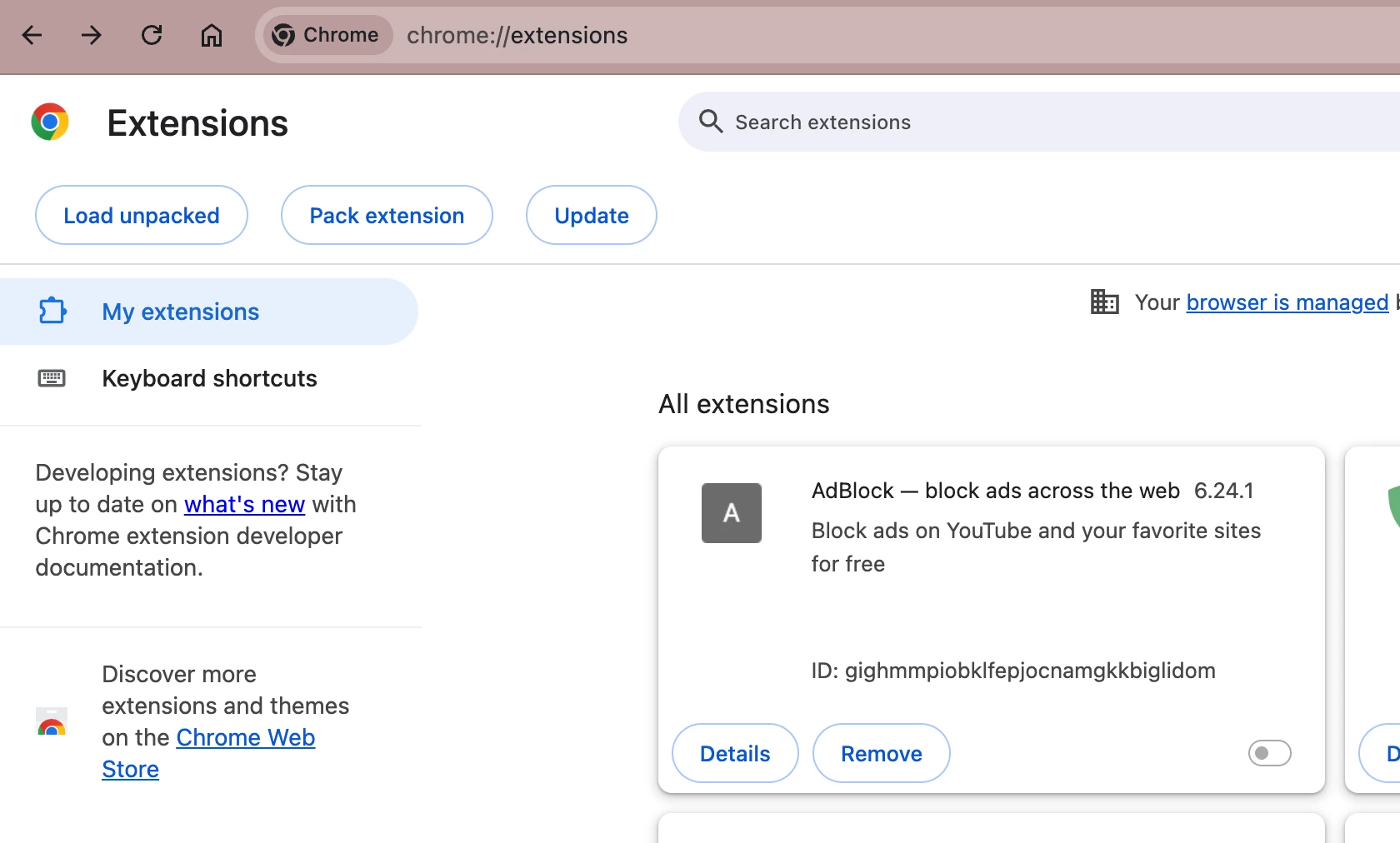
Task: Select My extensions in sidebar
Action: (x=208, y=312)
